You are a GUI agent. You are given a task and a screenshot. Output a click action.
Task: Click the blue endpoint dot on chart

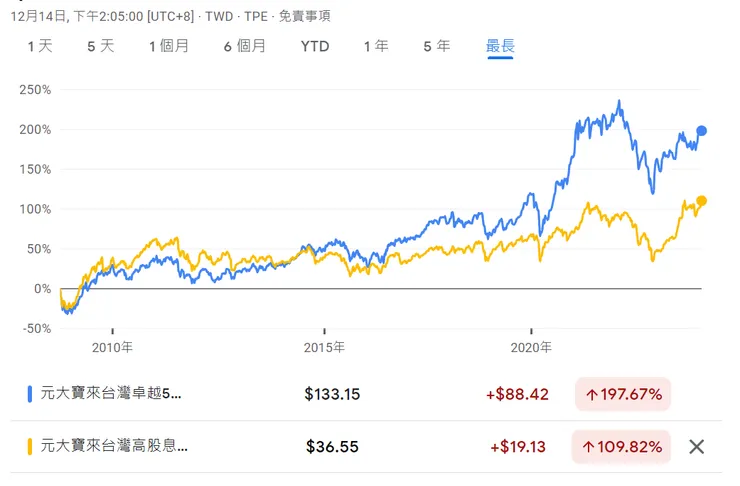coord(702,131)
